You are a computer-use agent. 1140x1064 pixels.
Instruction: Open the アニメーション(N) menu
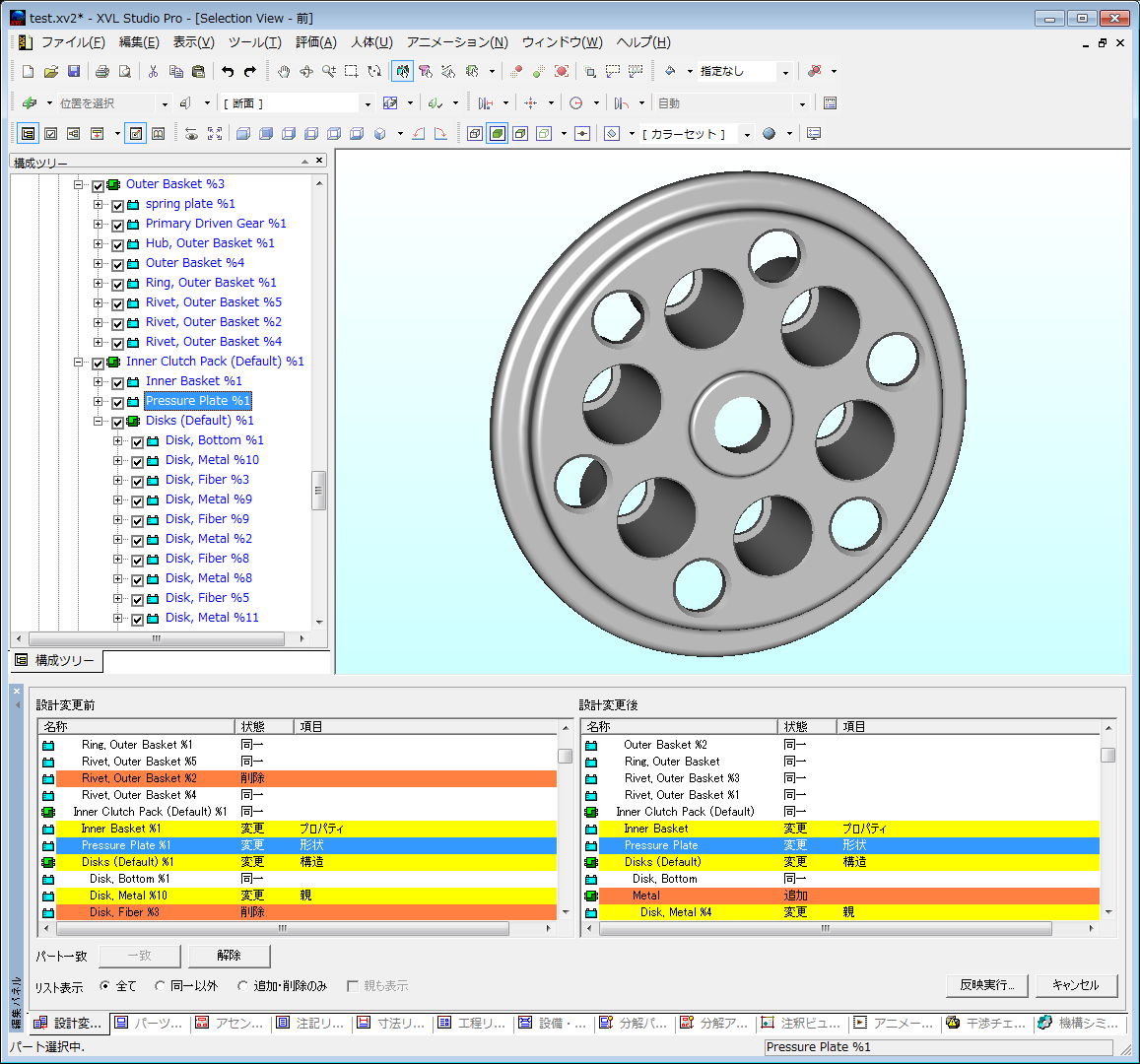click(x=457, y=42)
